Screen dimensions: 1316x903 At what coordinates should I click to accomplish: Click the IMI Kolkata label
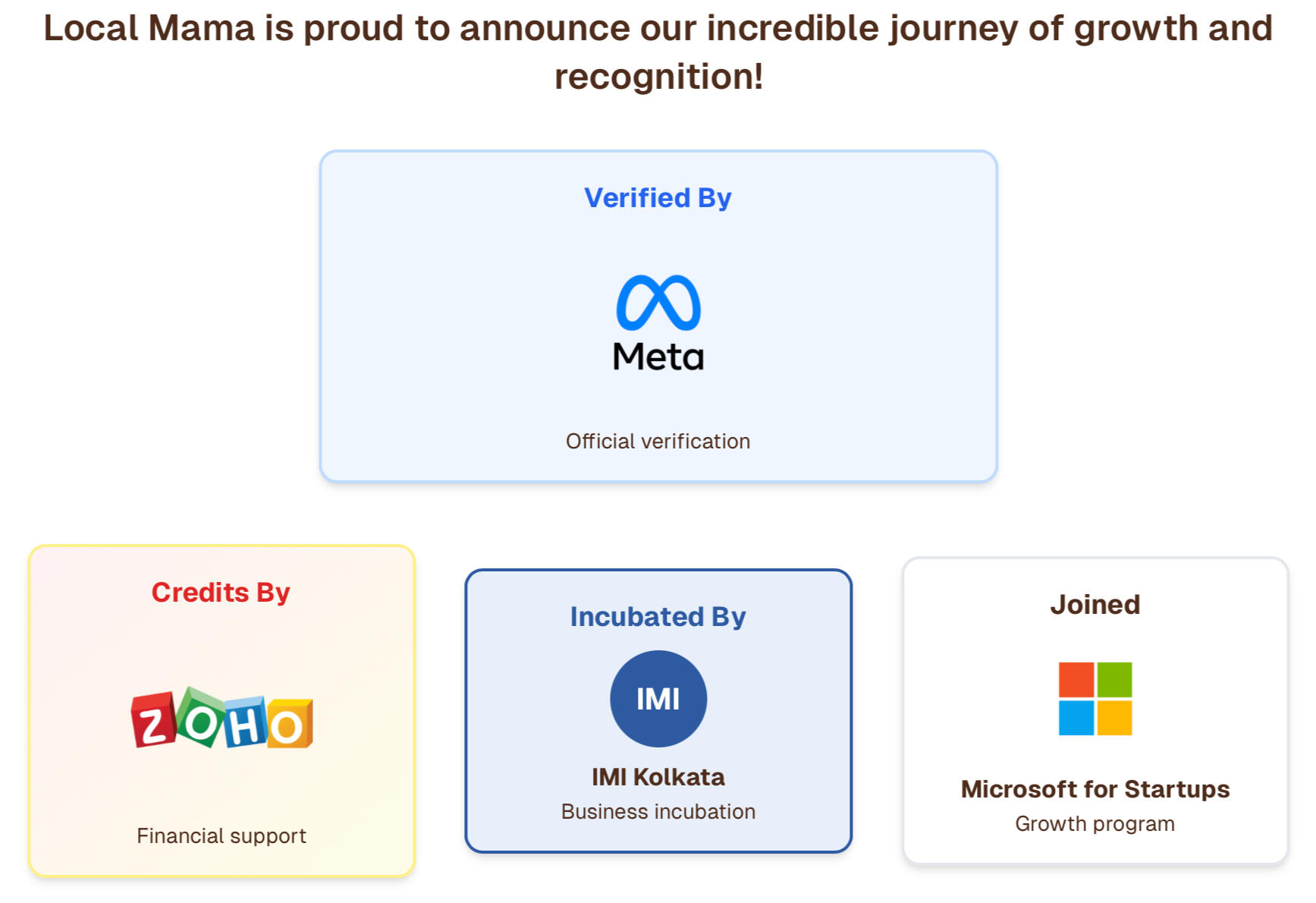(x=658, y=777)
